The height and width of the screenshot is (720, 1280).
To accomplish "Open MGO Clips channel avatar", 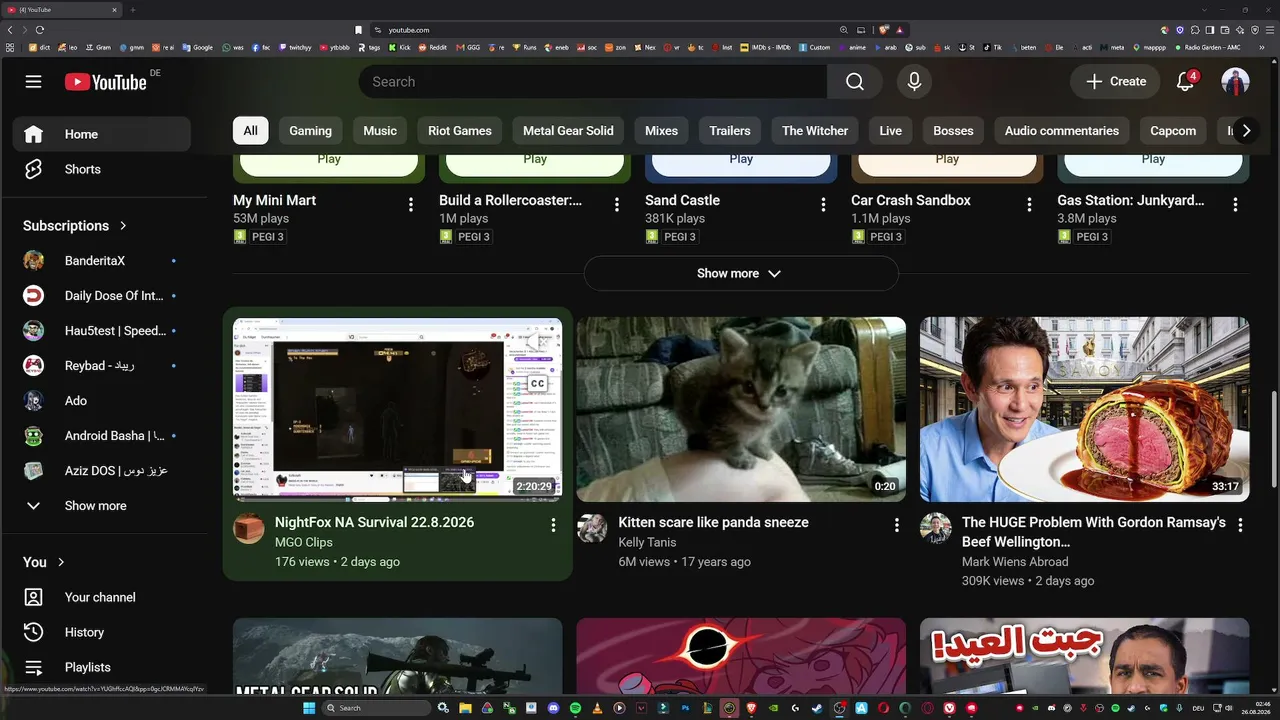I will [249, 528].
